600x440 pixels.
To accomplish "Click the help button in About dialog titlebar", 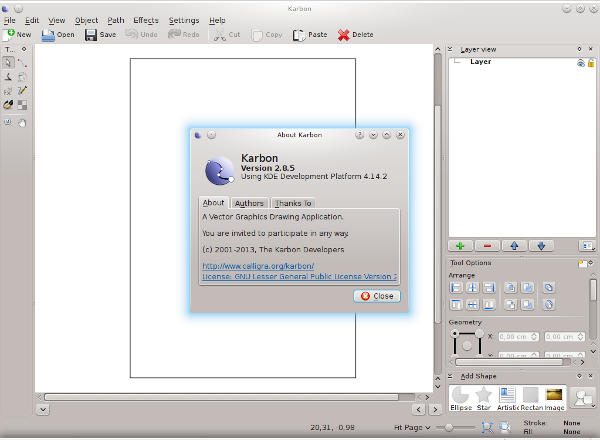I will 359,135.
